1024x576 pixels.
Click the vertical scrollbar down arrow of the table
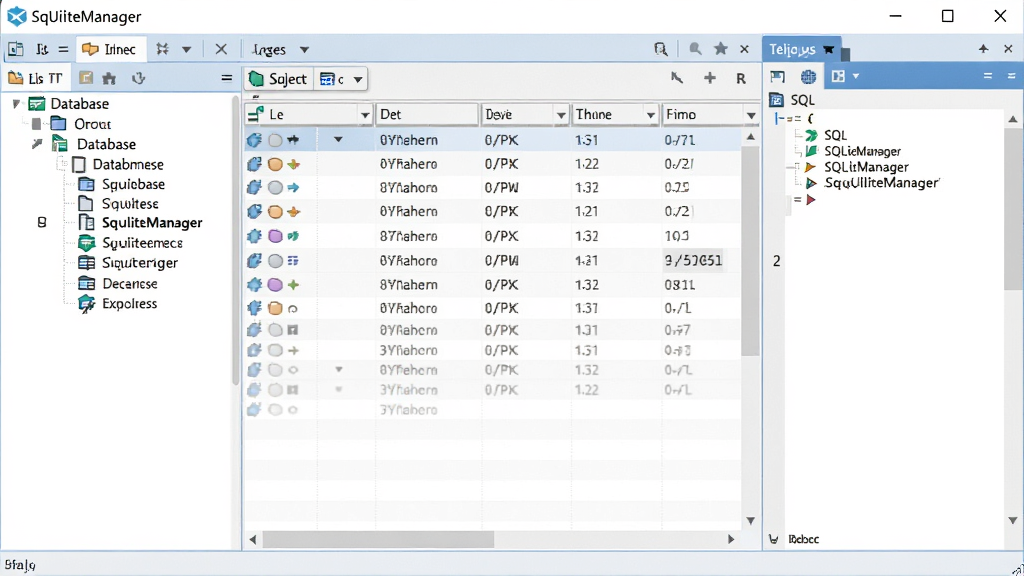[751, 520]
